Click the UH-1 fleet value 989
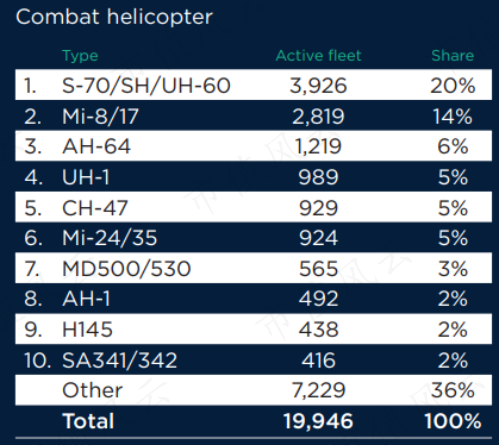The width and height of the screenshot is (499, 446). point(318,177)
